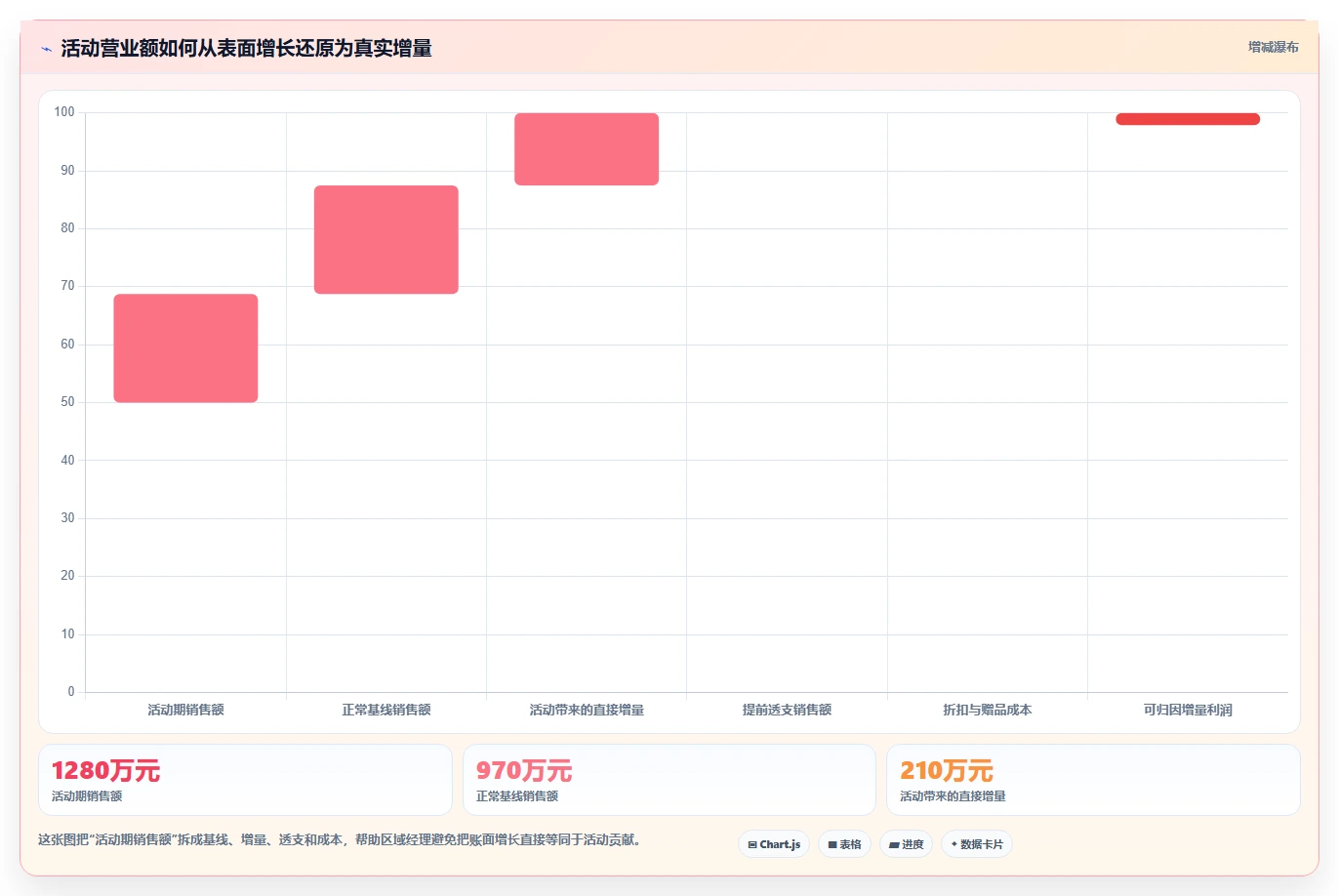Select the 活动期销售额 waterfall bar
Screen dimensions: 1339x896
(x=185, y=348)
